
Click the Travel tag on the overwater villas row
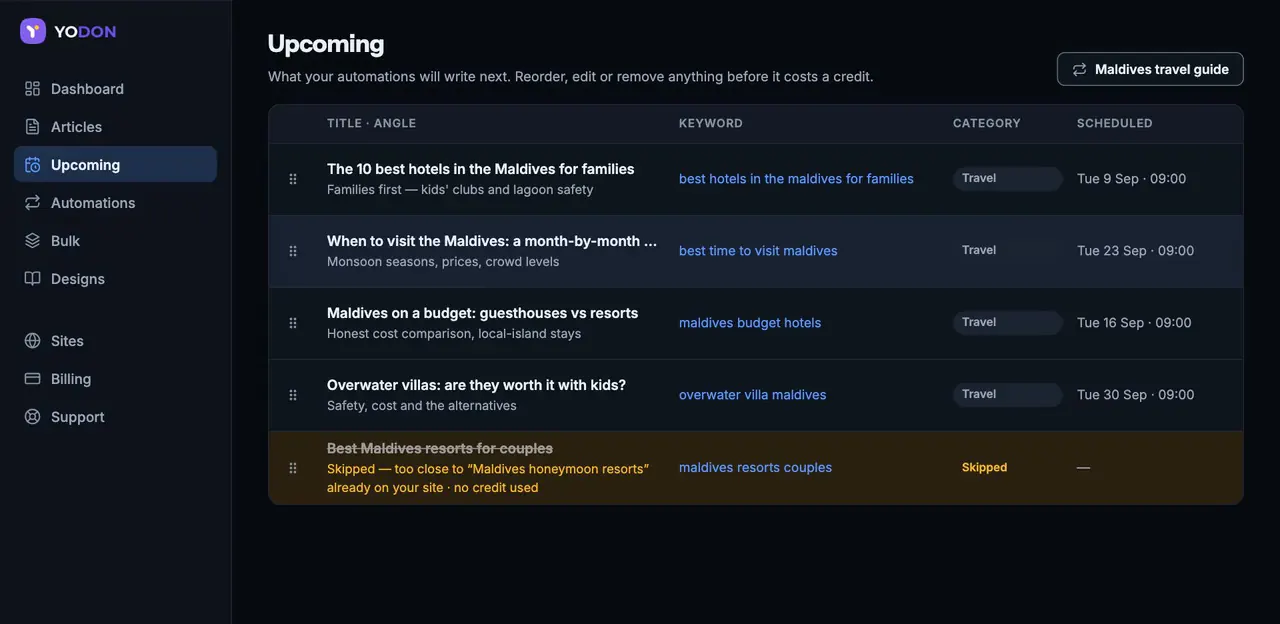(1007, 394)
